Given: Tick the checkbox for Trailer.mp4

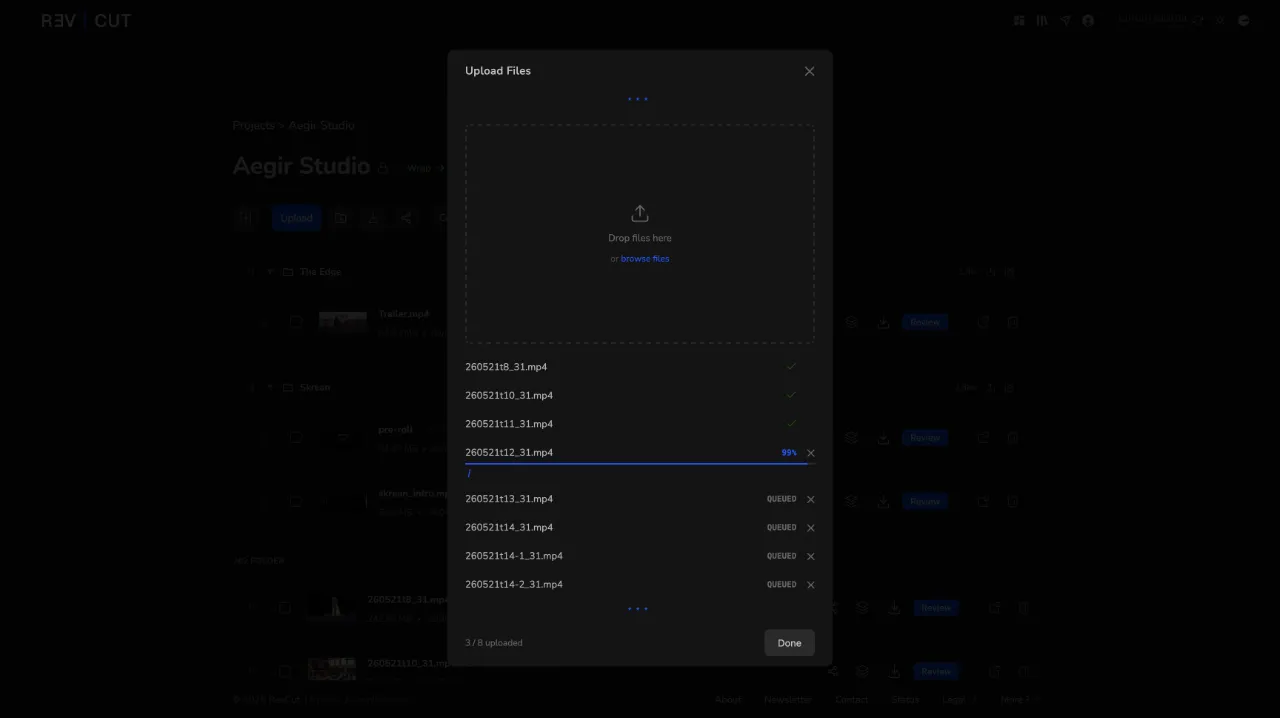Looking at the screenshot, I should point(296,322).
